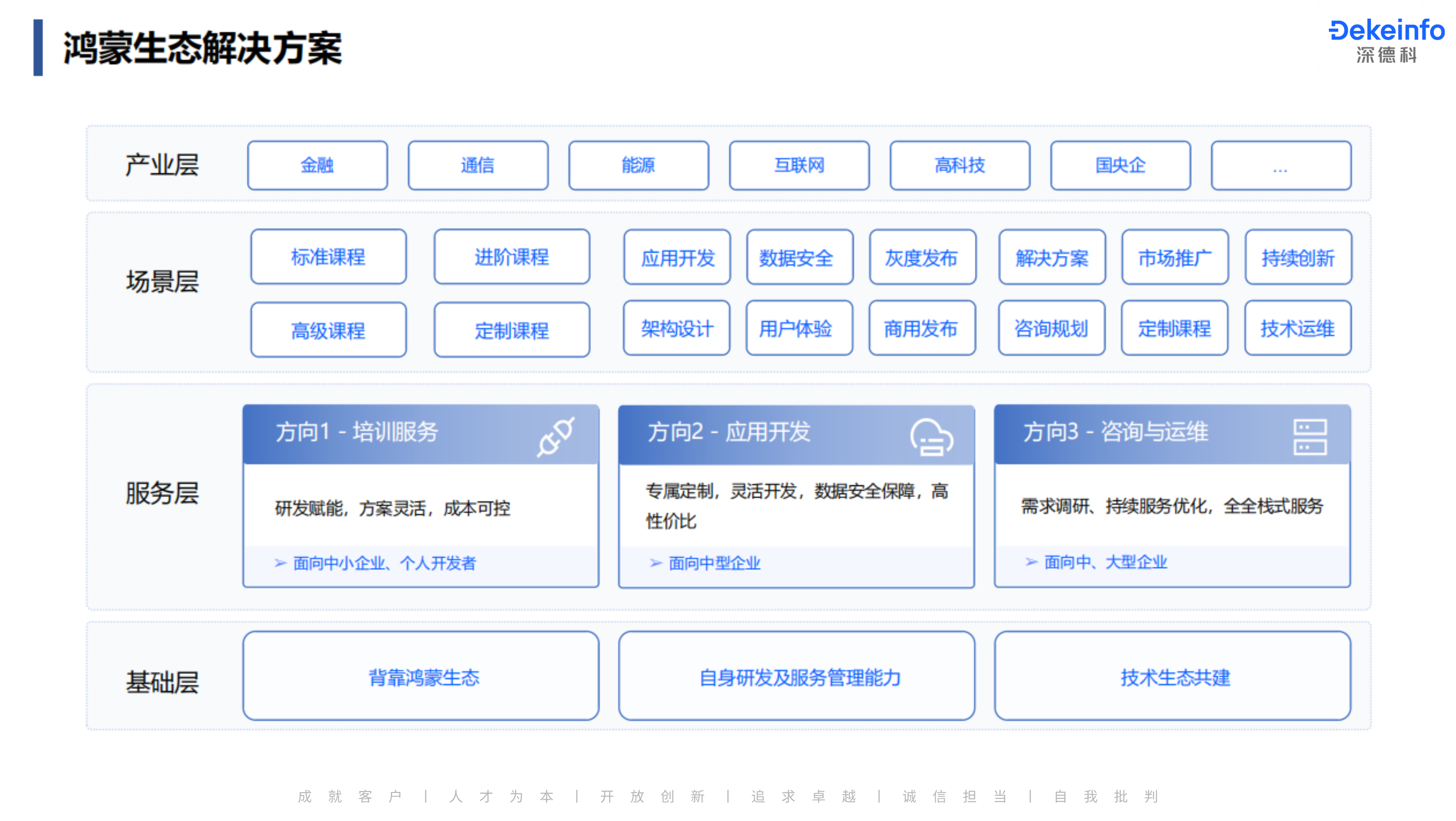Select the 高科技 industry box

(x=959, y=165)
